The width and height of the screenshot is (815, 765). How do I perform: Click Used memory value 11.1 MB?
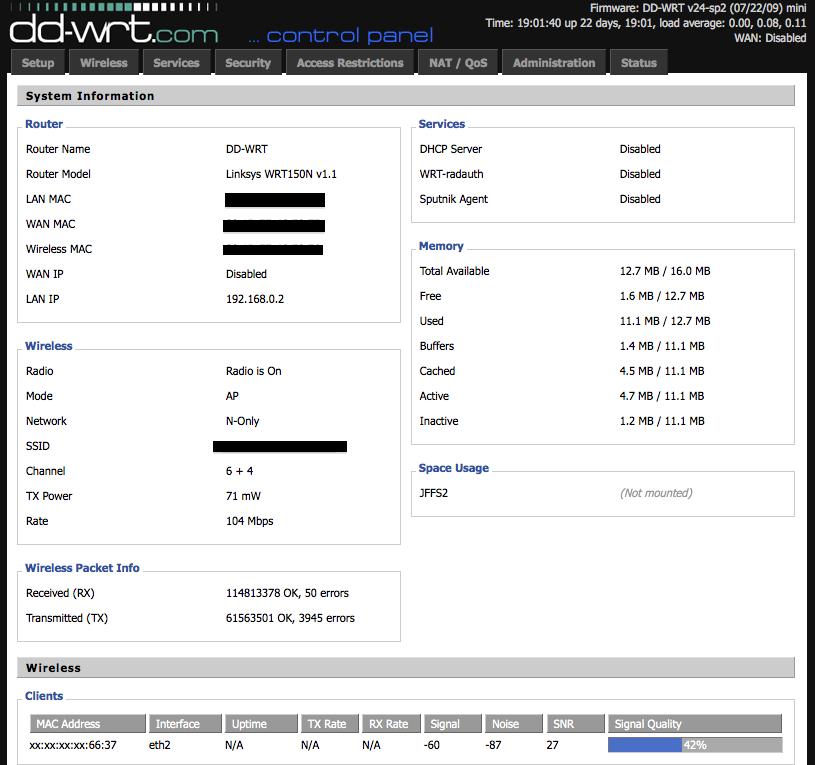click(665, 321)
